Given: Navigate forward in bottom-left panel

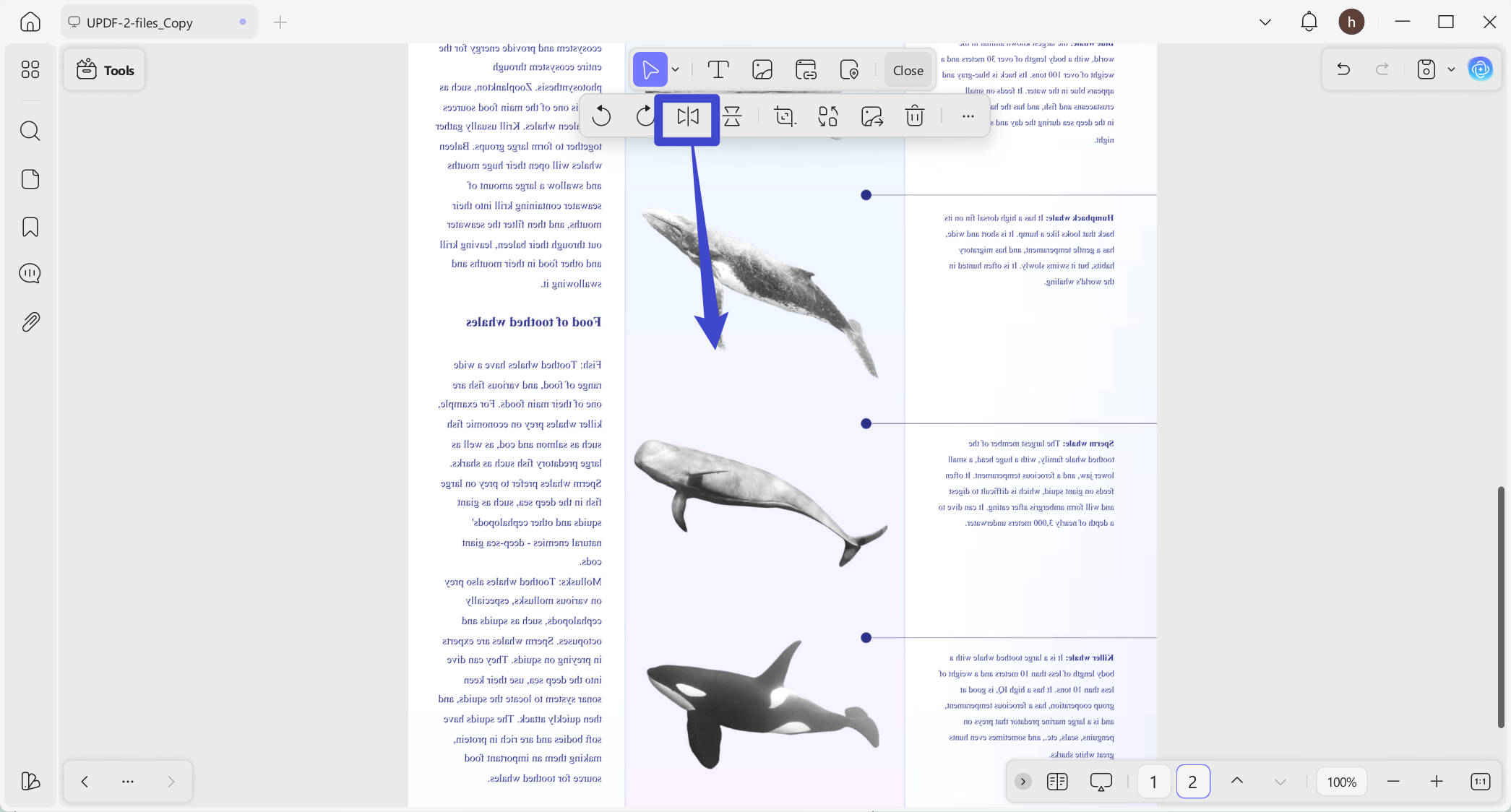Looking at the screenshot, I should [x=171, y=782].
